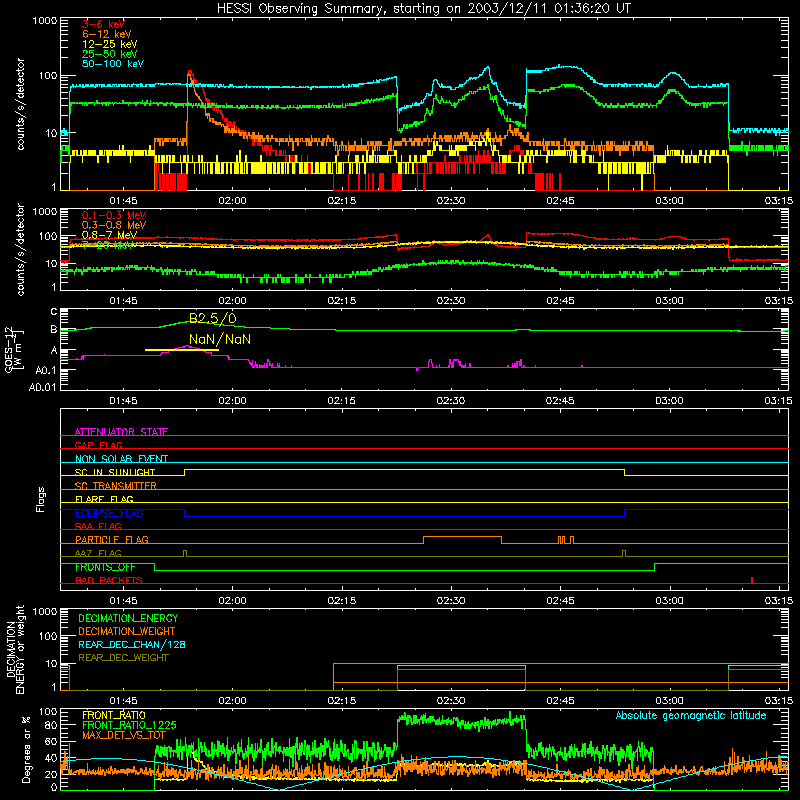The image size is (800, 800).
Task: Select the 50-100 keV legend label
Action: [112, 64]
